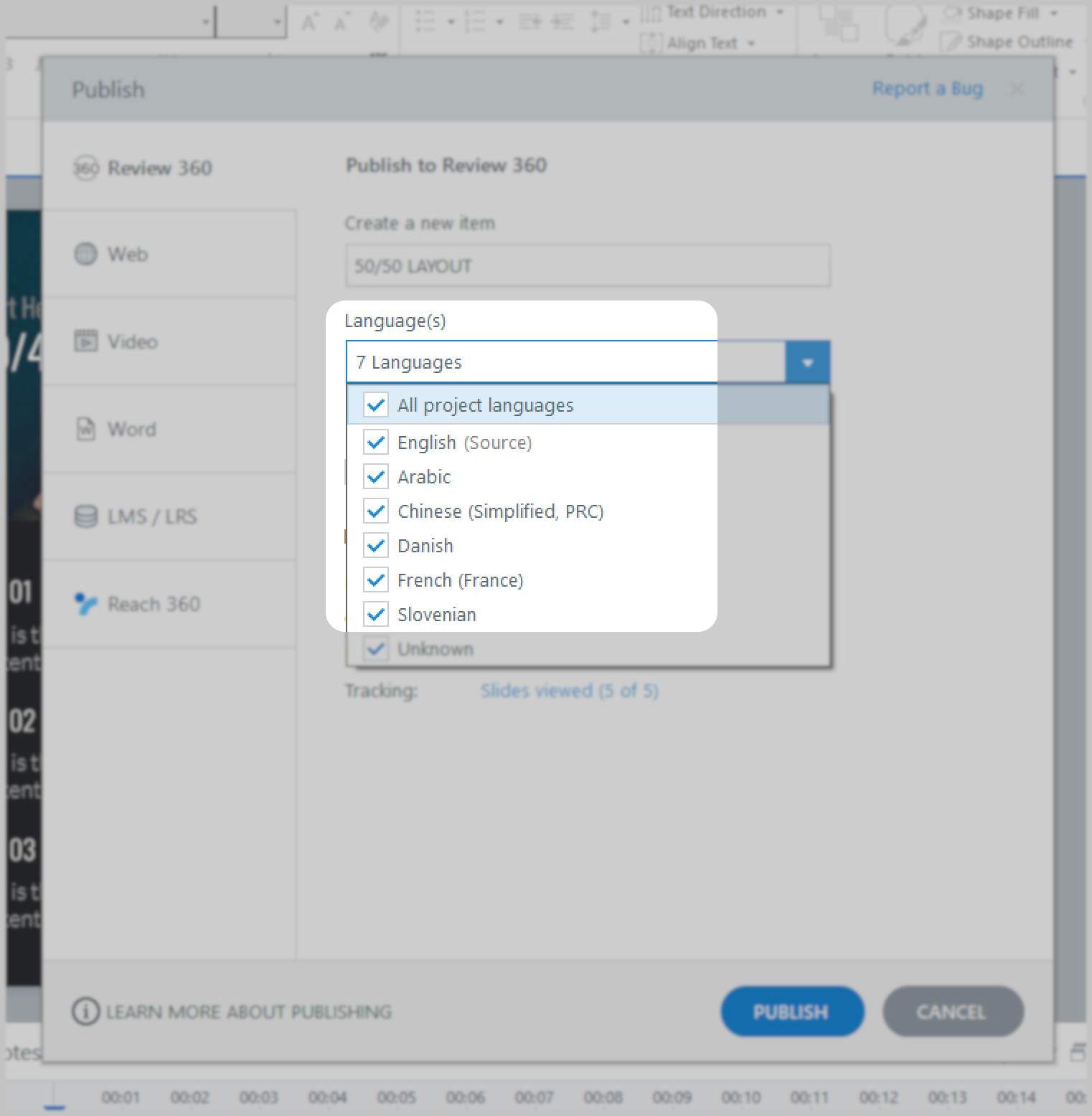1092x1116 pixels.
Task: Uncheck the Arabic language
Action: pyautogui.click(x=375, y=476)
